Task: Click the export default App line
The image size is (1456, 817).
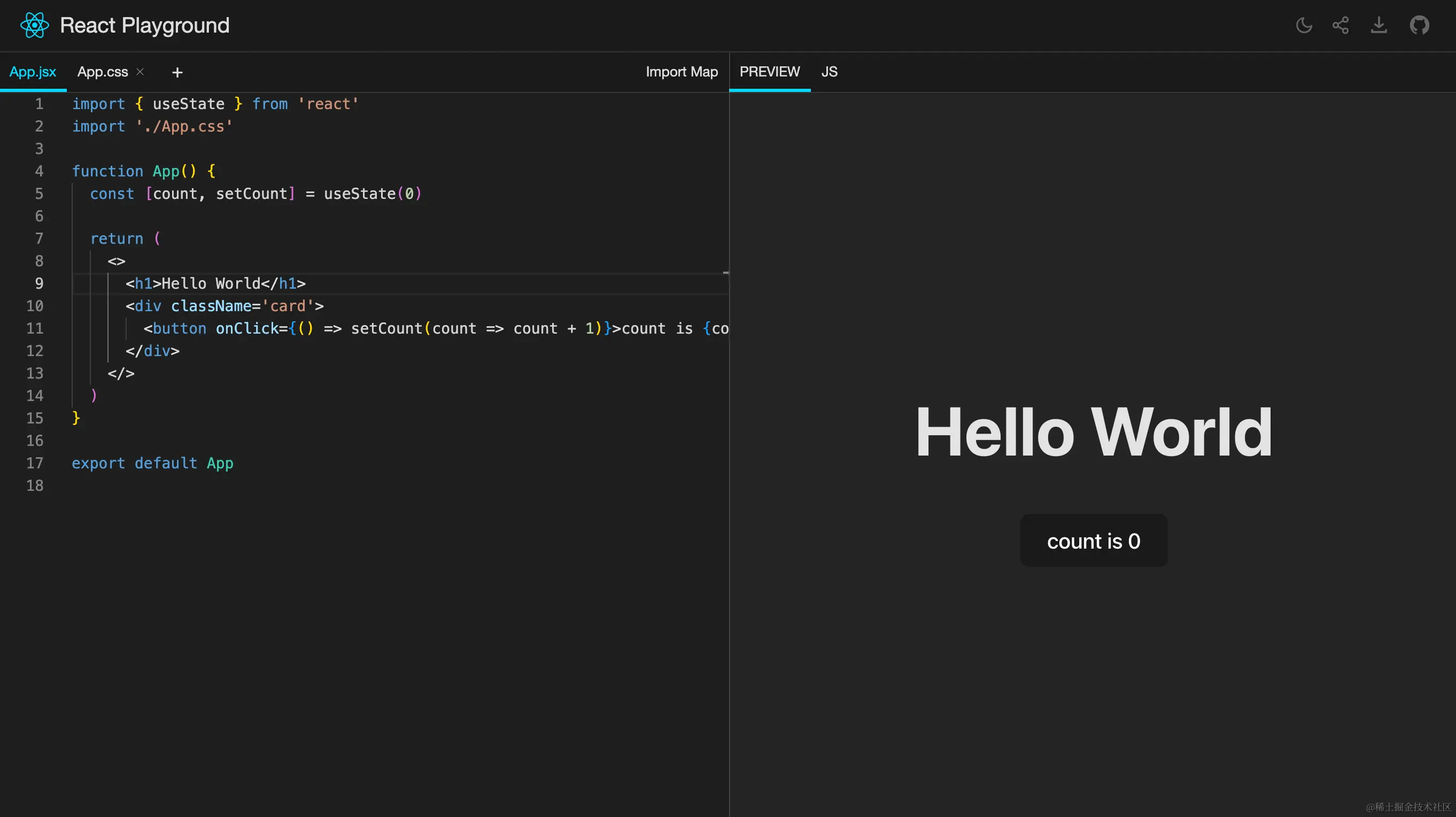Action: pos(153,463)
